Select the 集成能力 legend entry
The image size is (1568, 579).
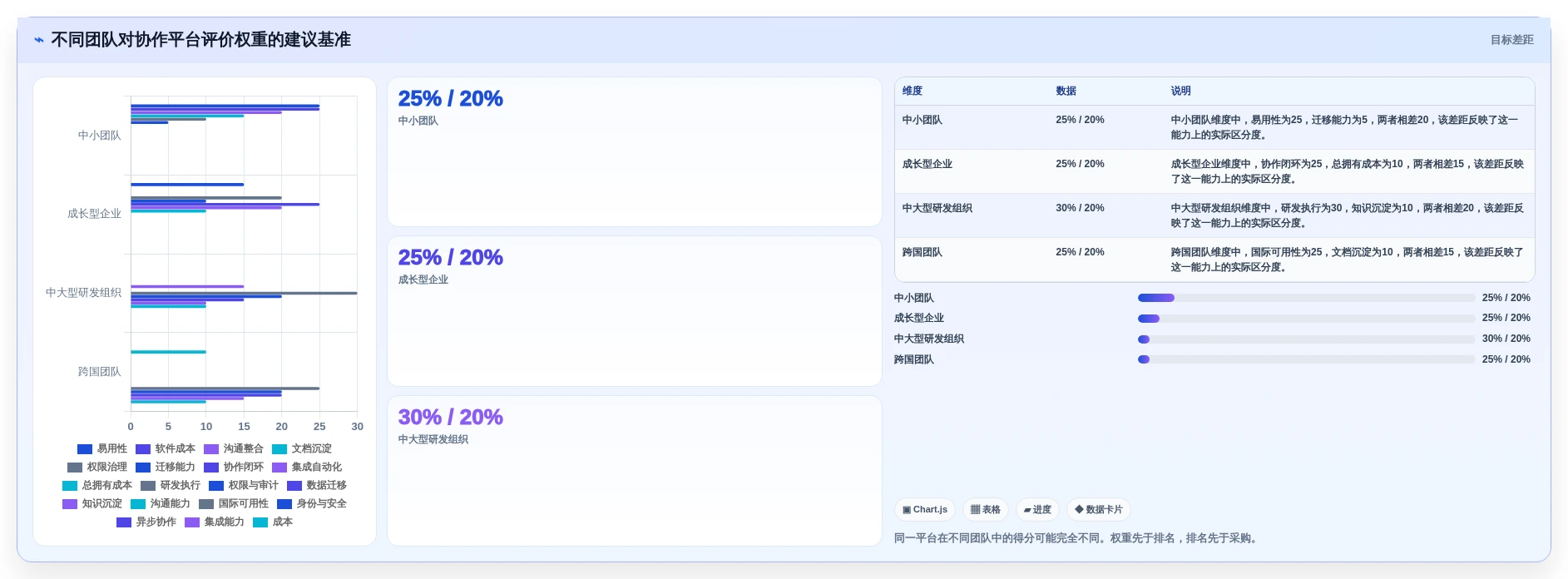pyautogui.click(x=215, y=522)
